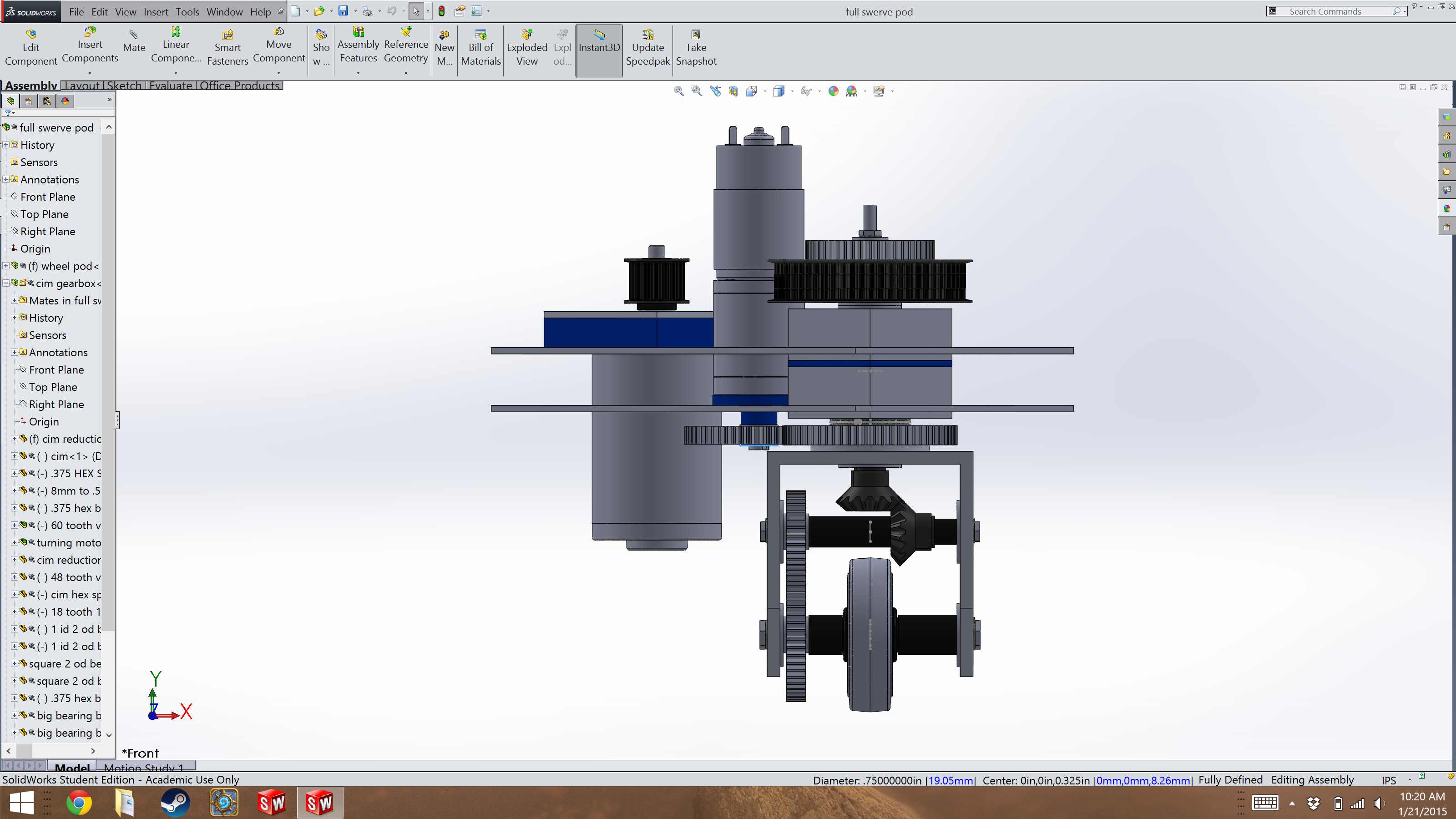
Task: Select the Mate tool
Action: coord(134,42)
